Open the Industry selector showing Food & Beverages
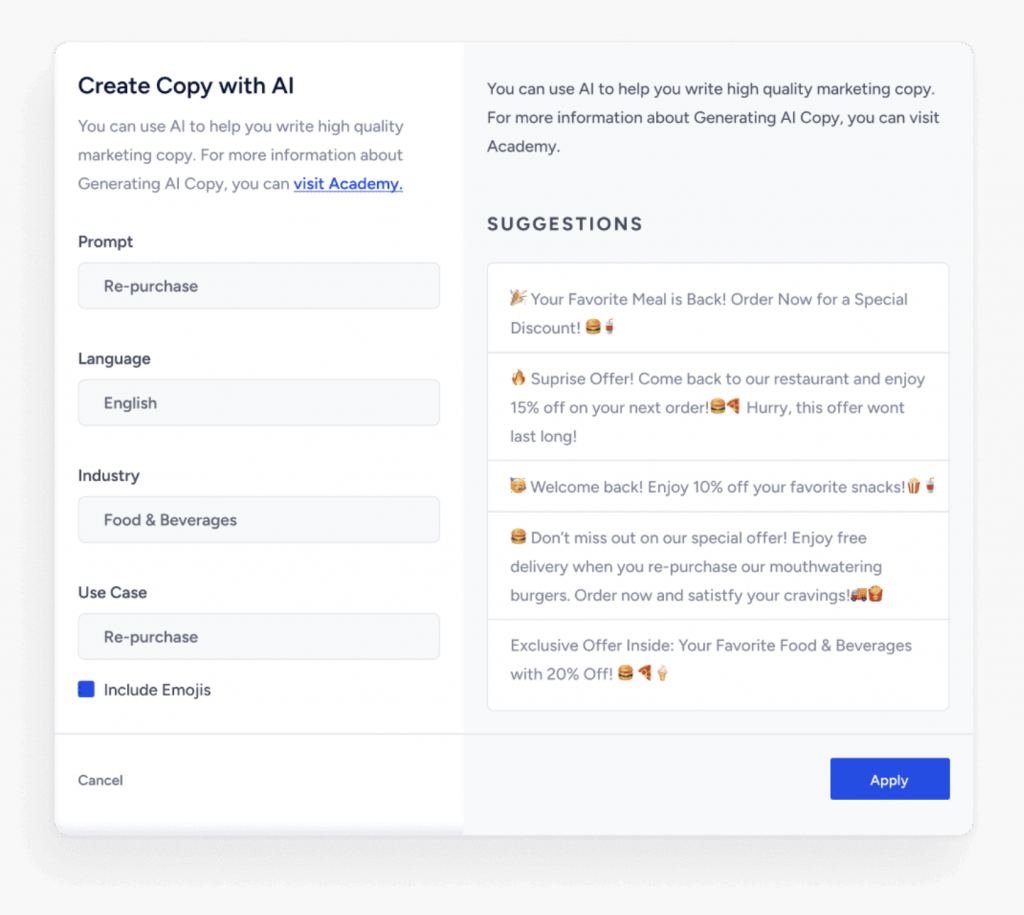 pyautogui.click(x=258, y=519)
